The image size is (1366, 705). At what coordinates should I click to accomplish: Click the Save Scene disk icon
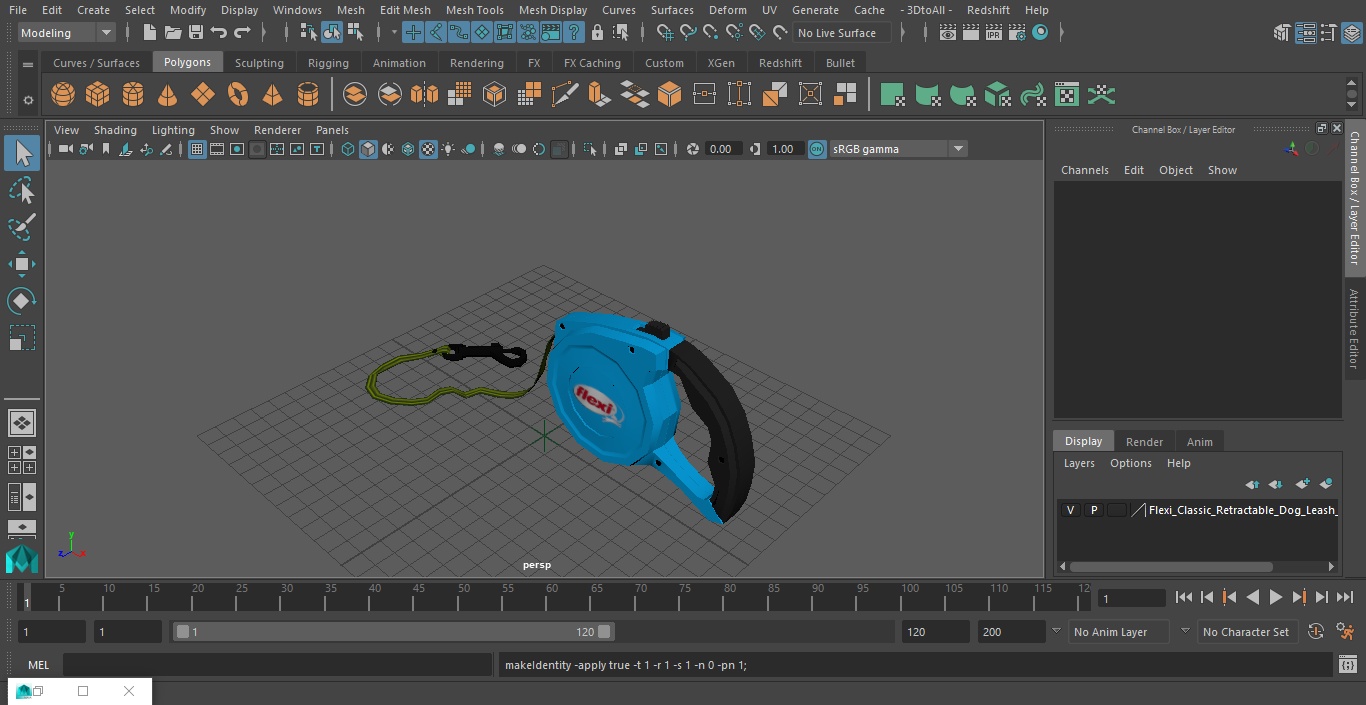[x=196, y=33]
